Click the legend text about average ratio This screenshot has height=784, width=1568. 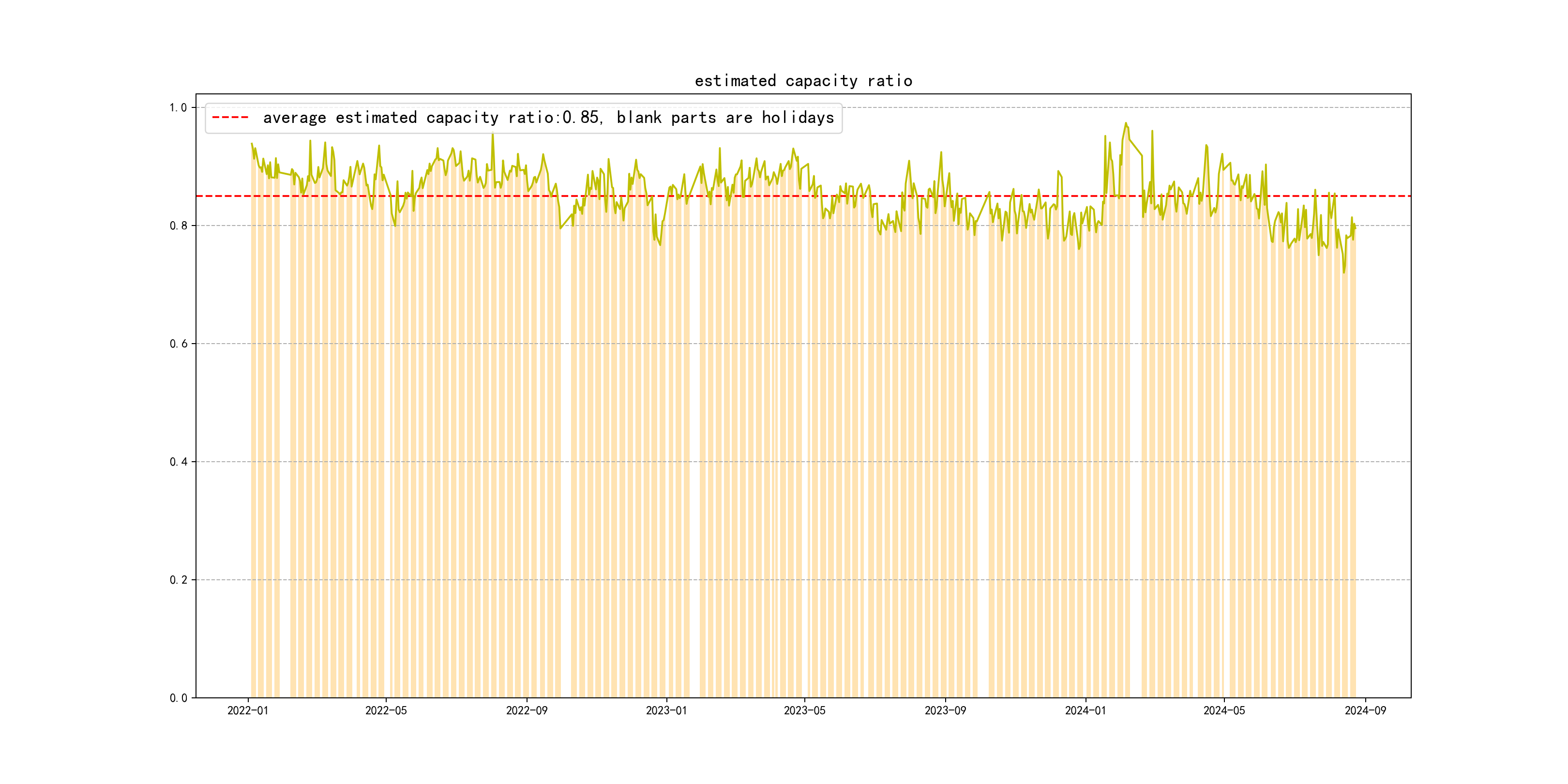click(548, 118)
